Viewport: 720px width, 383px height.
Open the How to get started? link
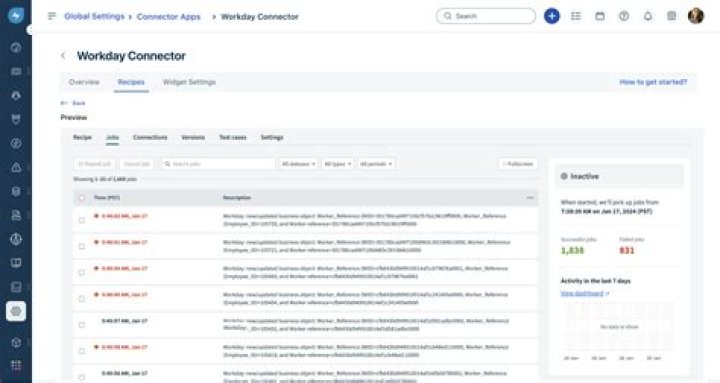pyautogui.click(x=653, y=82)
